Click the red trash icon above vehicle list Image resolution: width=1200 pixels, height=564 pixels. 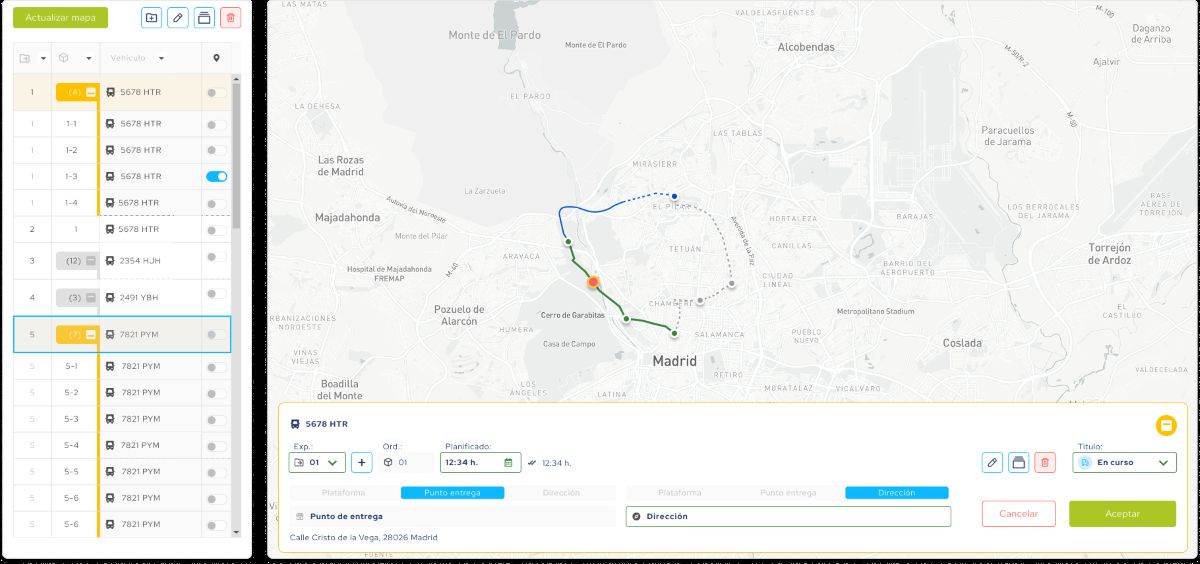(x=231, y=17)
